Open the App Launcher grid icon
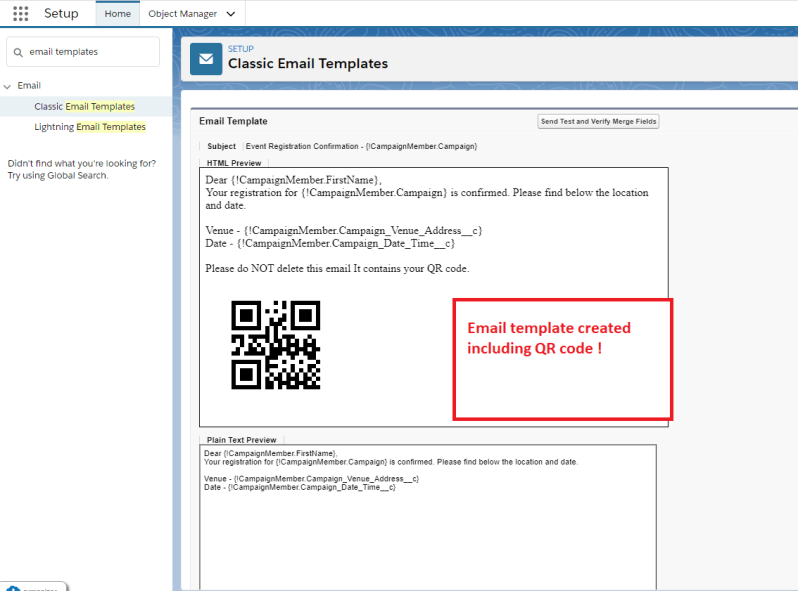 coord(20,13)
